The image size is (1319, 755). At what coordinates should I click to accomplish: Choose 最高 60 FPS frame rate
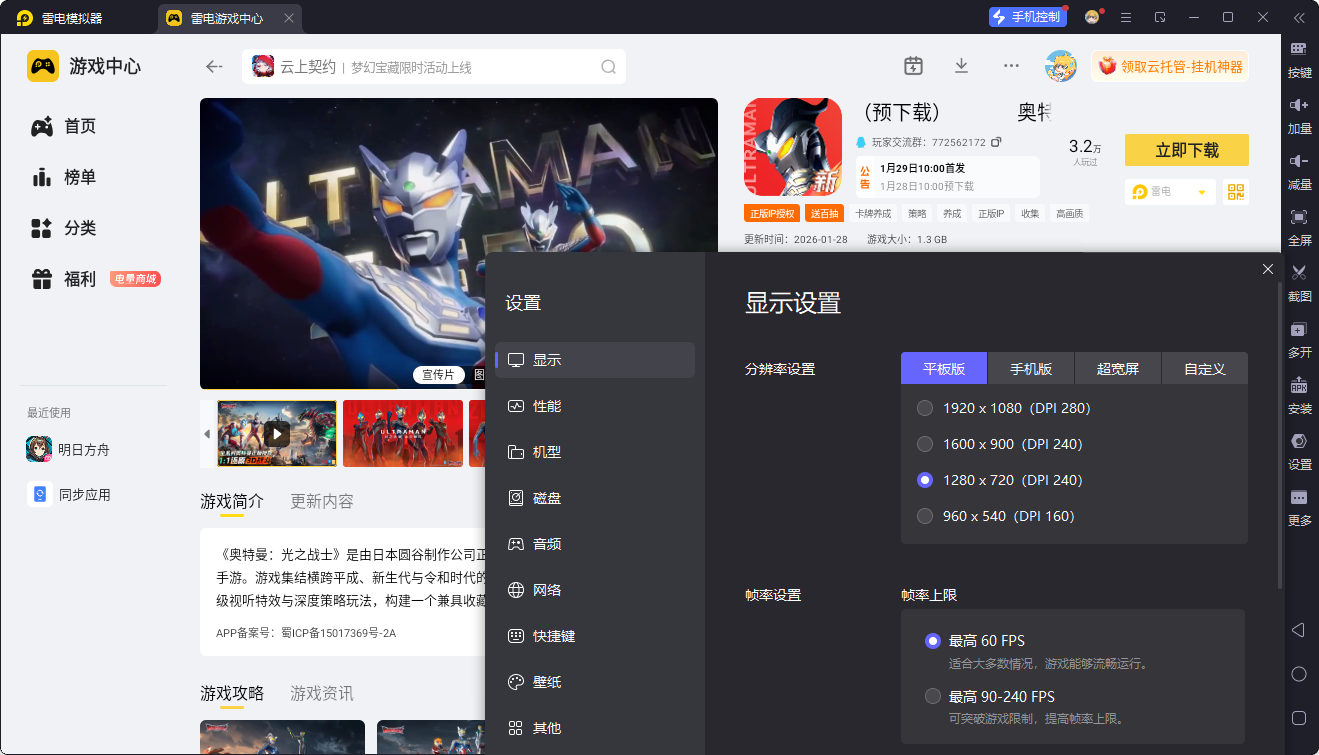933,641
